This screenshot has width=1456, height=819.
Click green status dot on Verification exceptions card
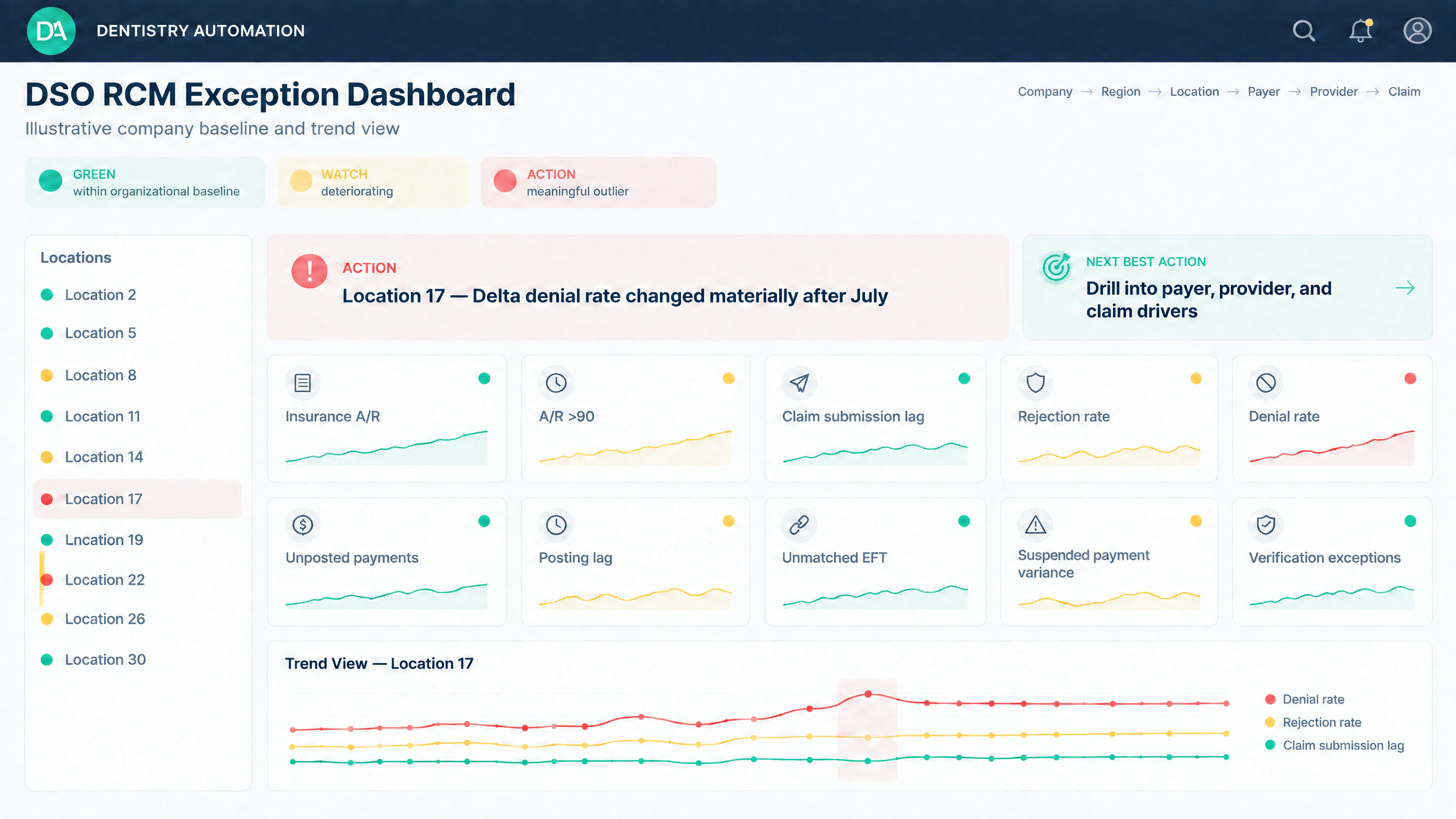(1410, 521)
